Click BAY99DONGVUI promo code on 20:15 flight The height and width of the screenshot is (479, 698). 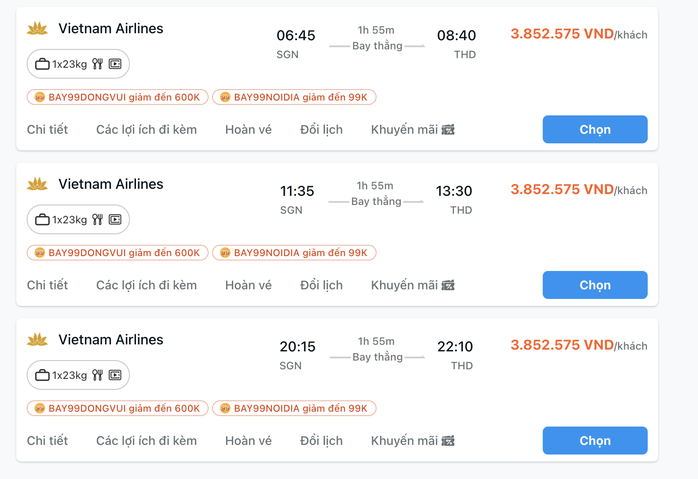pos(118,408)
